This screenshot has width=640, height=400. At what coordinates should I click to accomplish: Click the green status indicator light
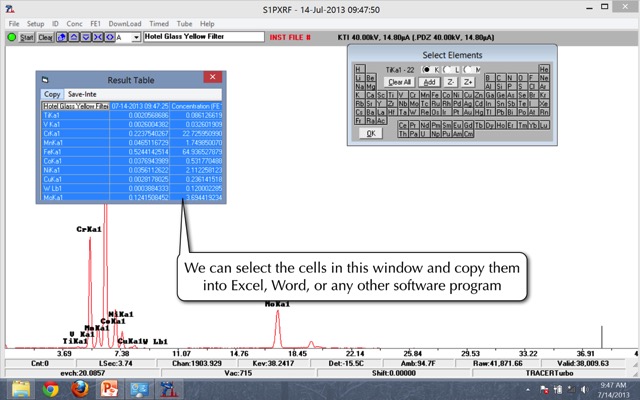pos(11,37)
